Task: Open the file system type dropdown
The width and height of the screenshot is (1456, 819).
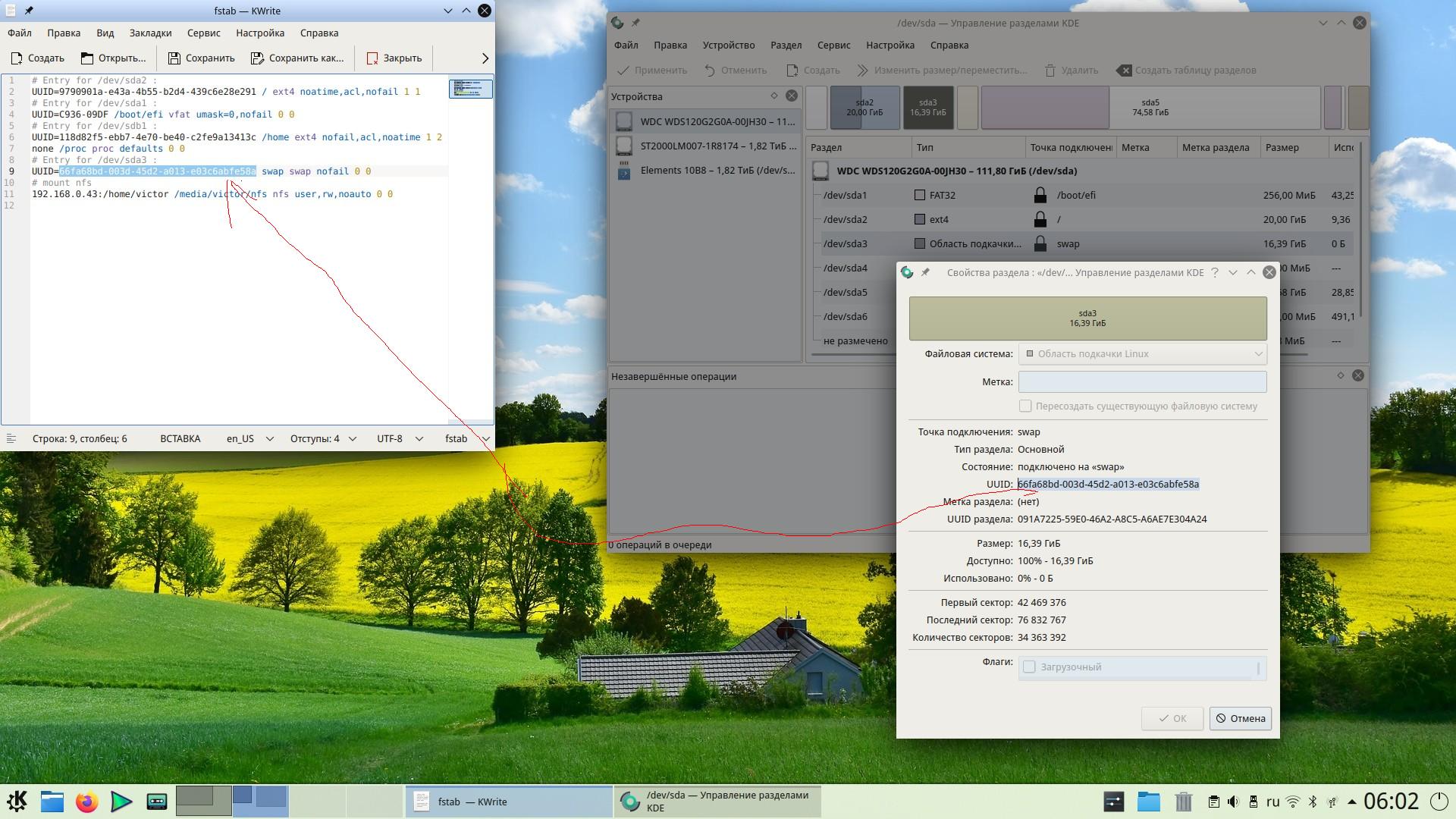Action: [1142, 354]
